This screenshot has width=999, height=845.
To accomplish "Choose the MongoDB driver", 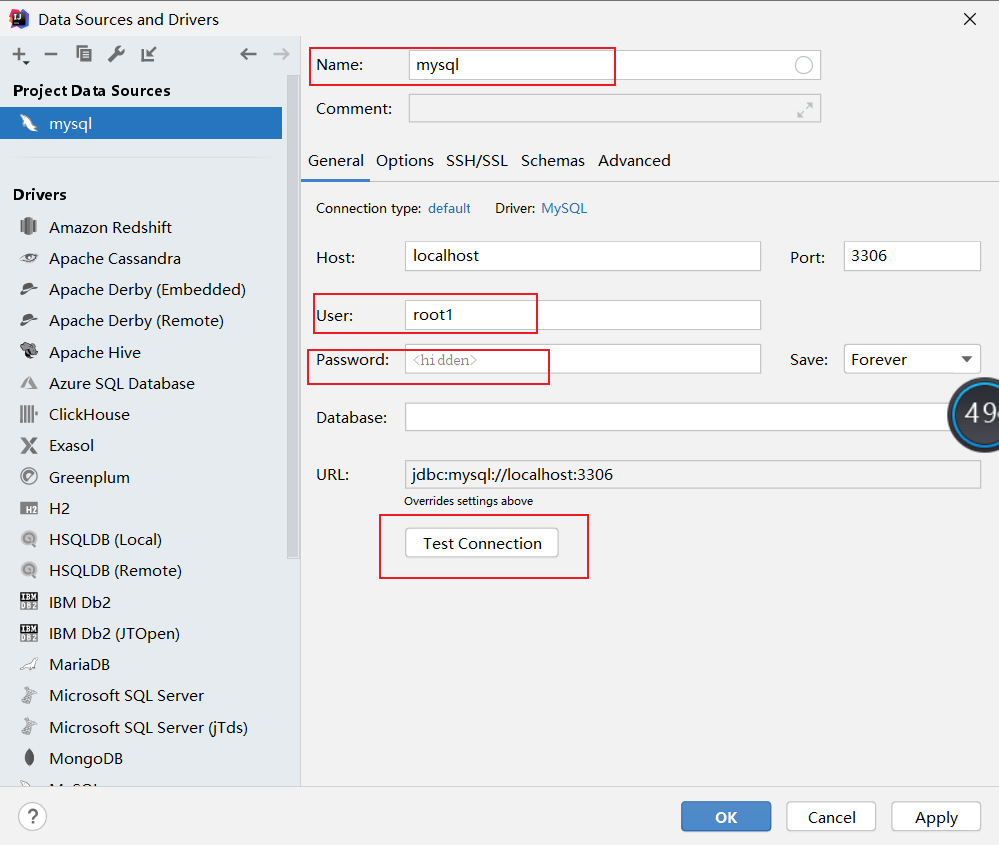I will [85, 758].
